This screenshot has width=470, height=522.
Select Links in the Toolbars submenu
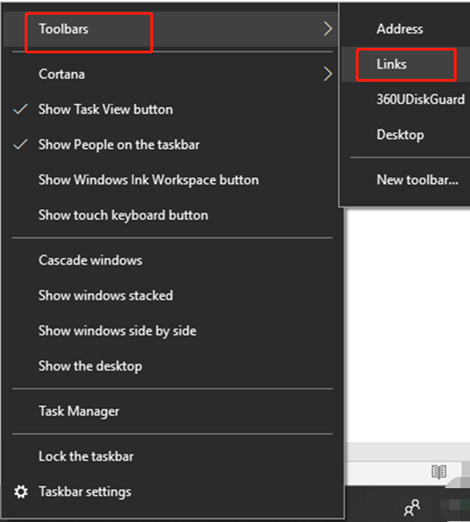tap(406, 64)
